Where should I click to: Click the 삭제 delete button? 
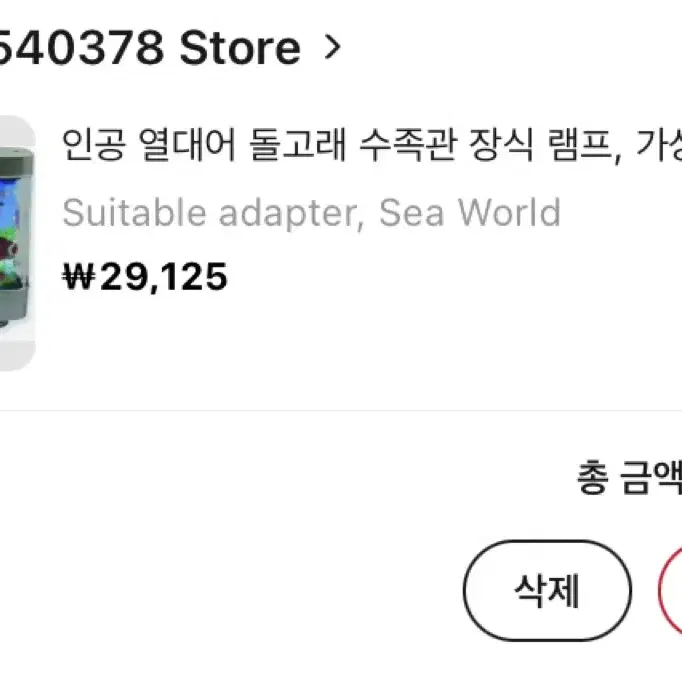[547, 590]
